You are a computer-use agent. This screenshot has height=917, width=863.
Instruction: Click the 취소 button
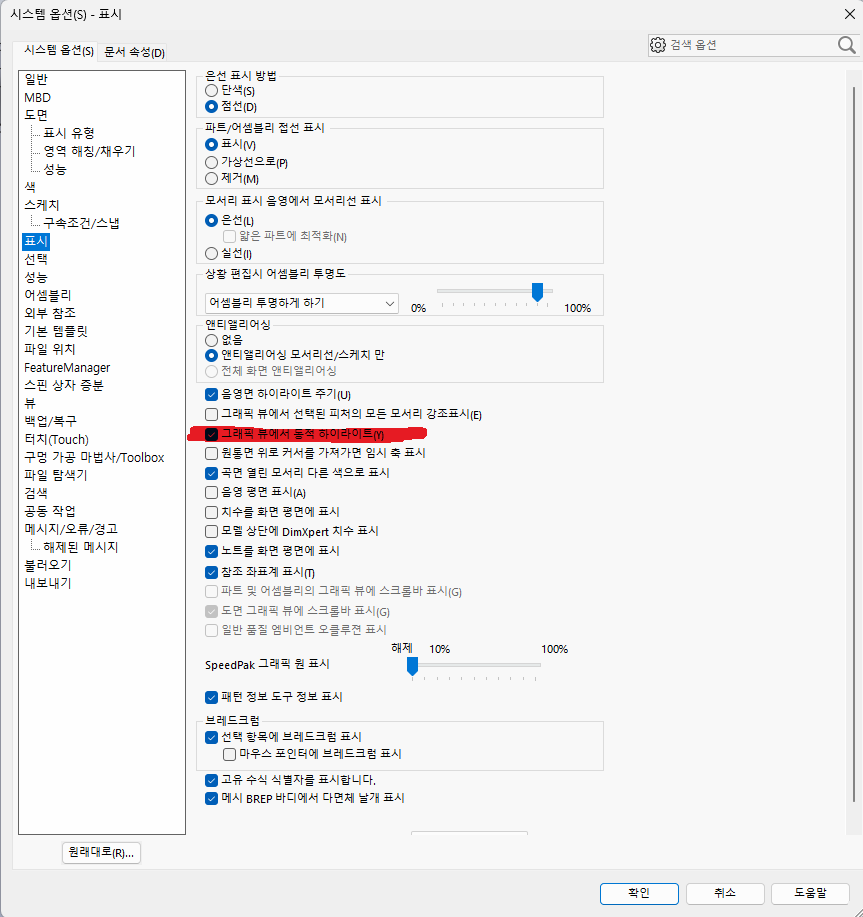point(725,893)
